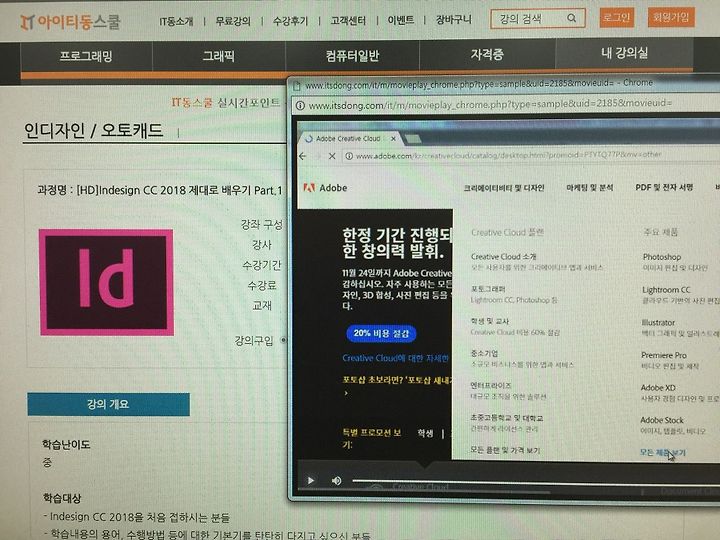Viewport: 720px width, 540px height.
Task: Click the 20% 비용 절감 button
Action: [381, 333]
